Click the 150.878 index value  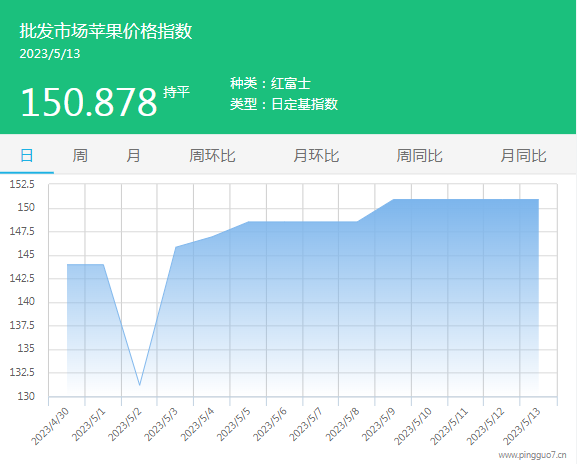point(89,102)
